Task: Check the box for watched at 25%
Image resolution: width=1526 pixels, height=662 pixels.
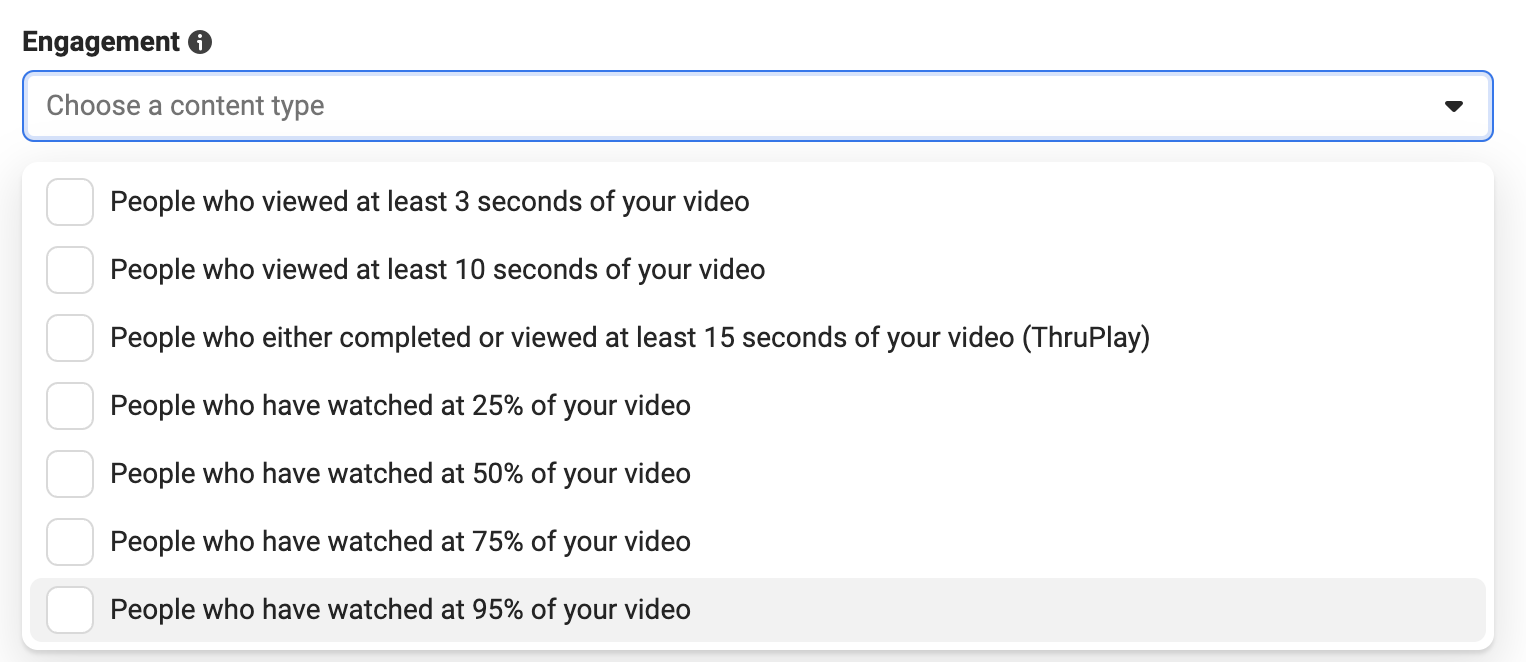Action: (x=70, y=406)
